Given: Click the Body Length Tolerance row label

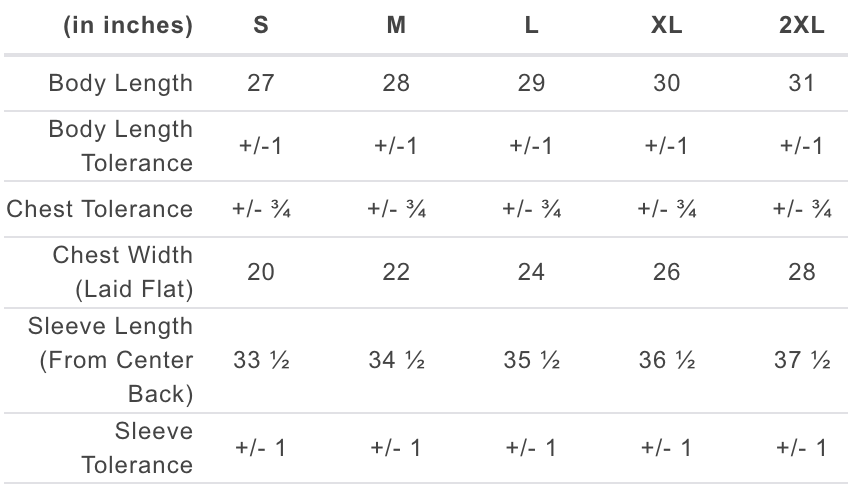Looking at the screenshot, I should click(120, 145).
